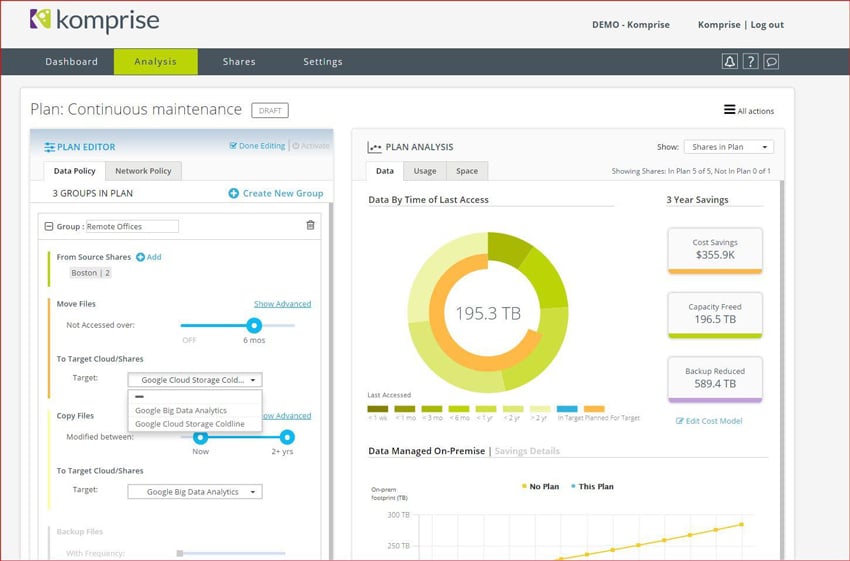
Task: Click the Plan Analysis chart icon
Action: [x=374, y=147]
